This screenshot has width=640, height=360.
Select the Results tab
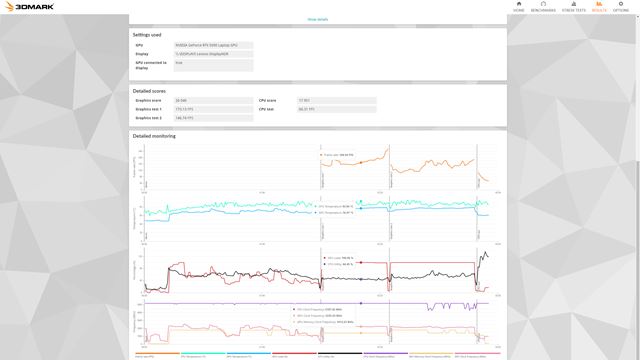[599, 7]
